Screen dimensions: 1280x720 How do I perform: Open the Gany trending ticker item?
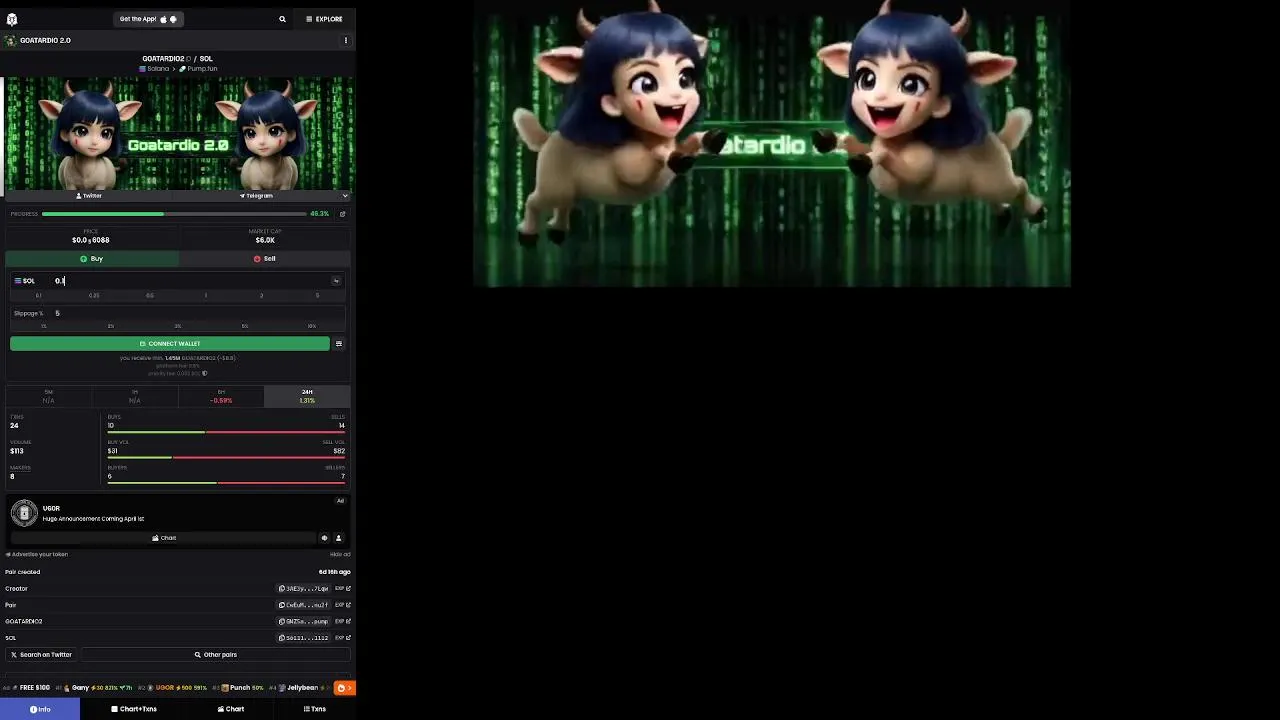pos(94,688)
